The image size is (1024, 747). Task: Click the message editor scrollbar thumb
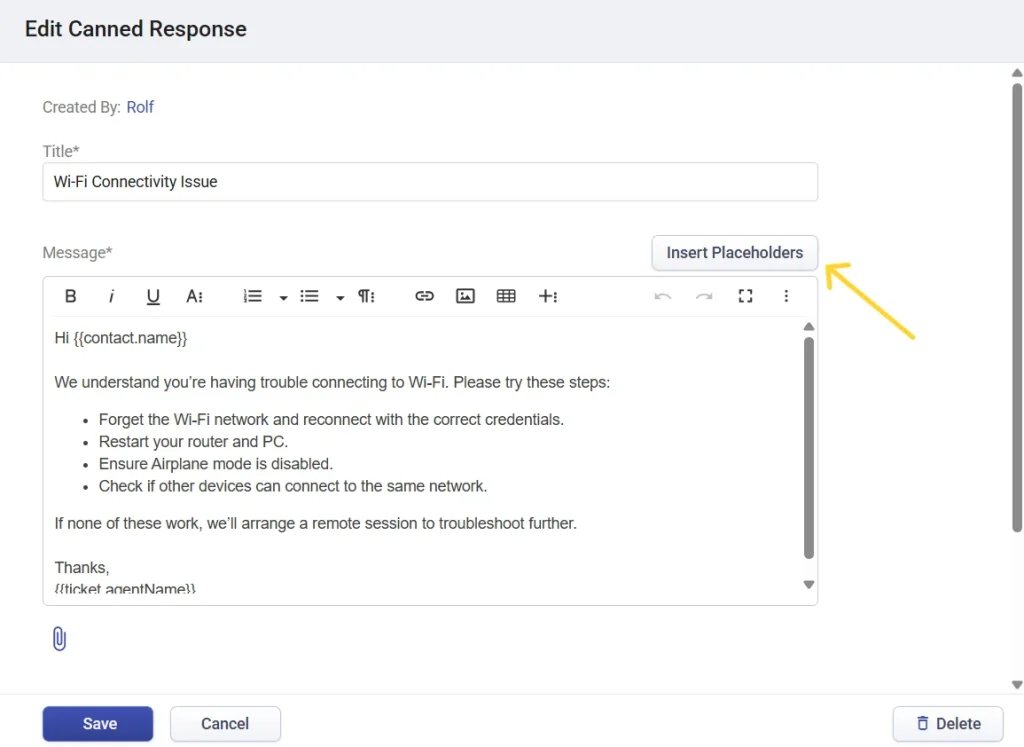pyautogui.click(x=808, y=448)
